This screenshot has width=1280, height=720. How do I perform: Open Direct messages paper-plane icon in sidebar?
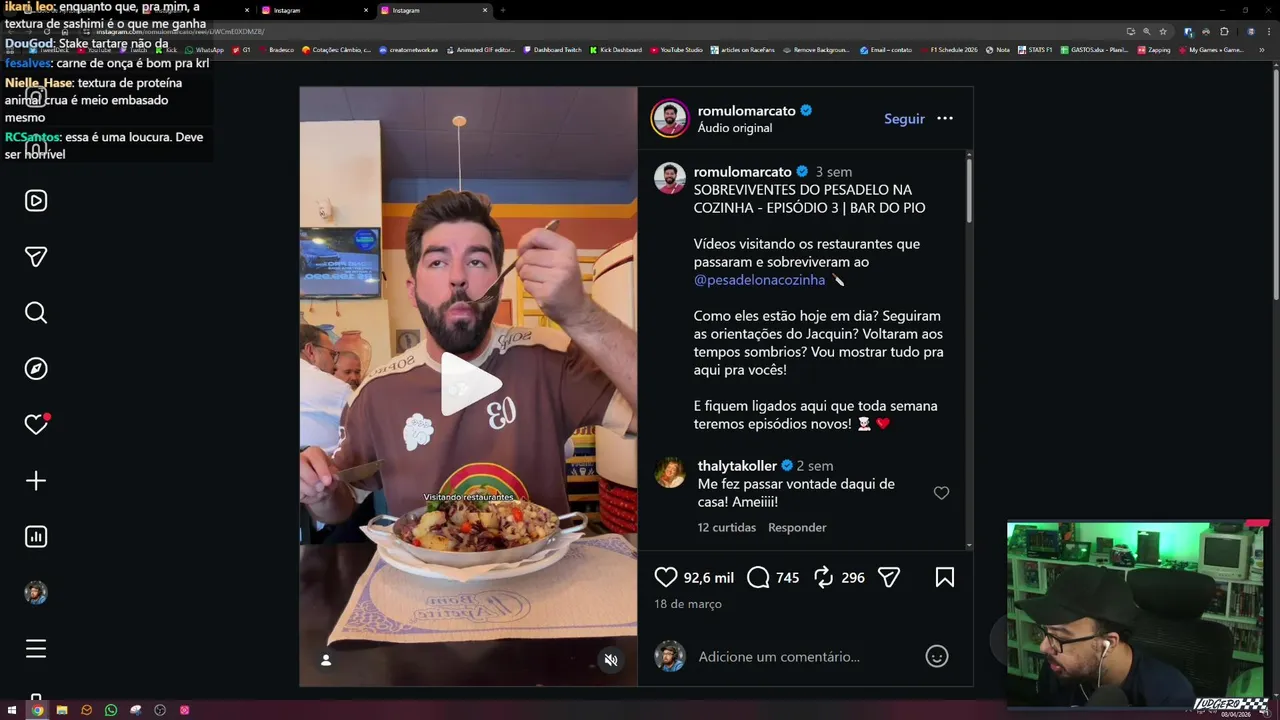coord(36,257)
